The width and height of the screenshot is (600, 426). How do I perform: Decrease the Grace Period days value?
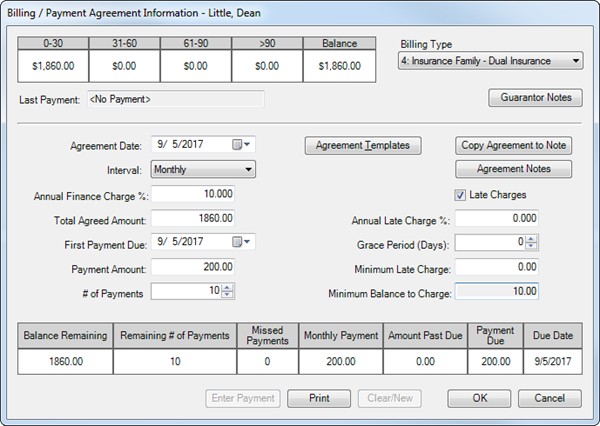[x=531, y=246]
